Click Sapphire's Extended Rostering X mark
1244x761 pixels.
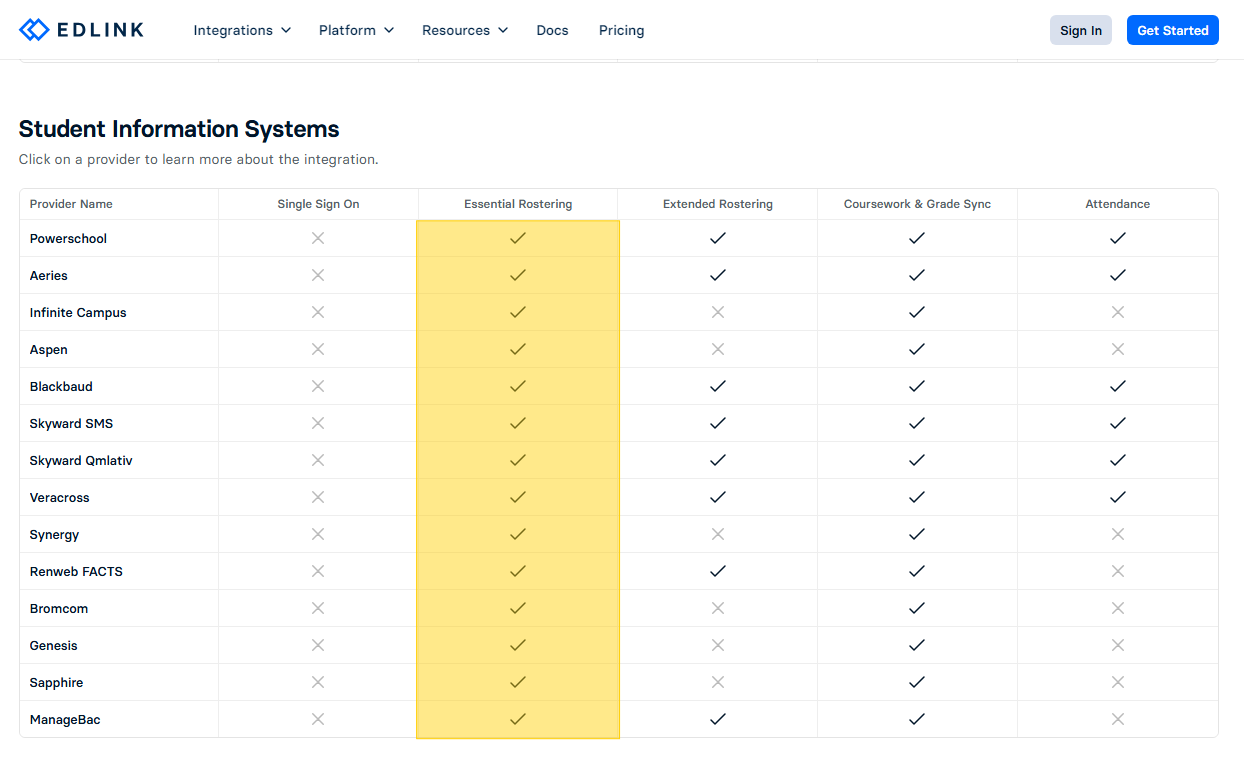pyautogui.click(x=718, y=682)
